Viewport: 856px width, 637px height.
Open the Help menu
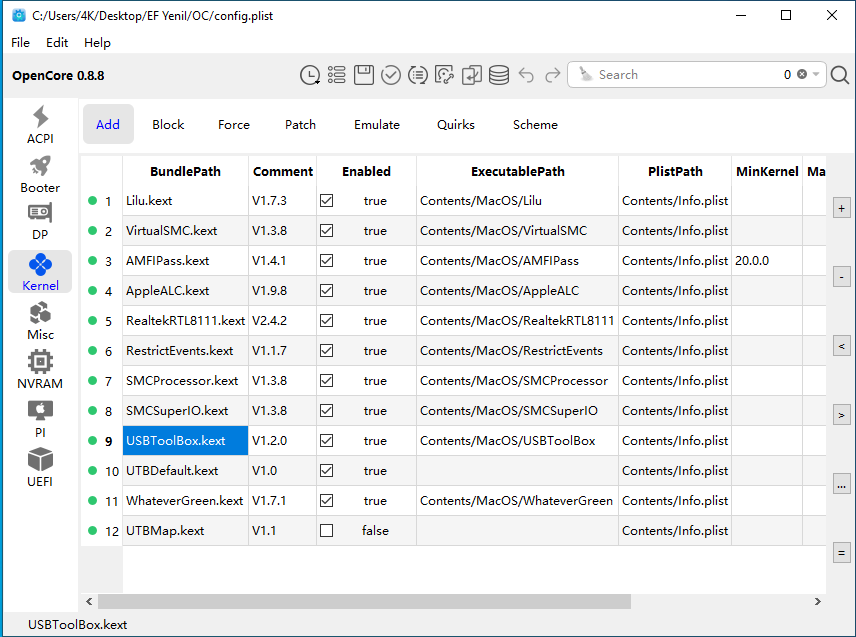pos(97,43)
